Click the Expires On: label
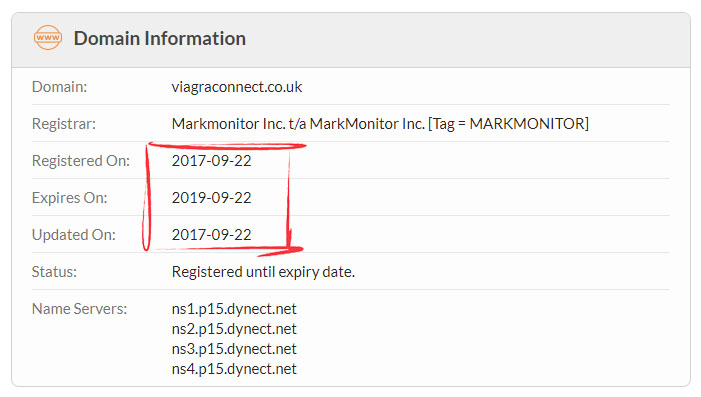Viewport: 701px width, 397px height. pyautogui.click(x=69, y=198)
